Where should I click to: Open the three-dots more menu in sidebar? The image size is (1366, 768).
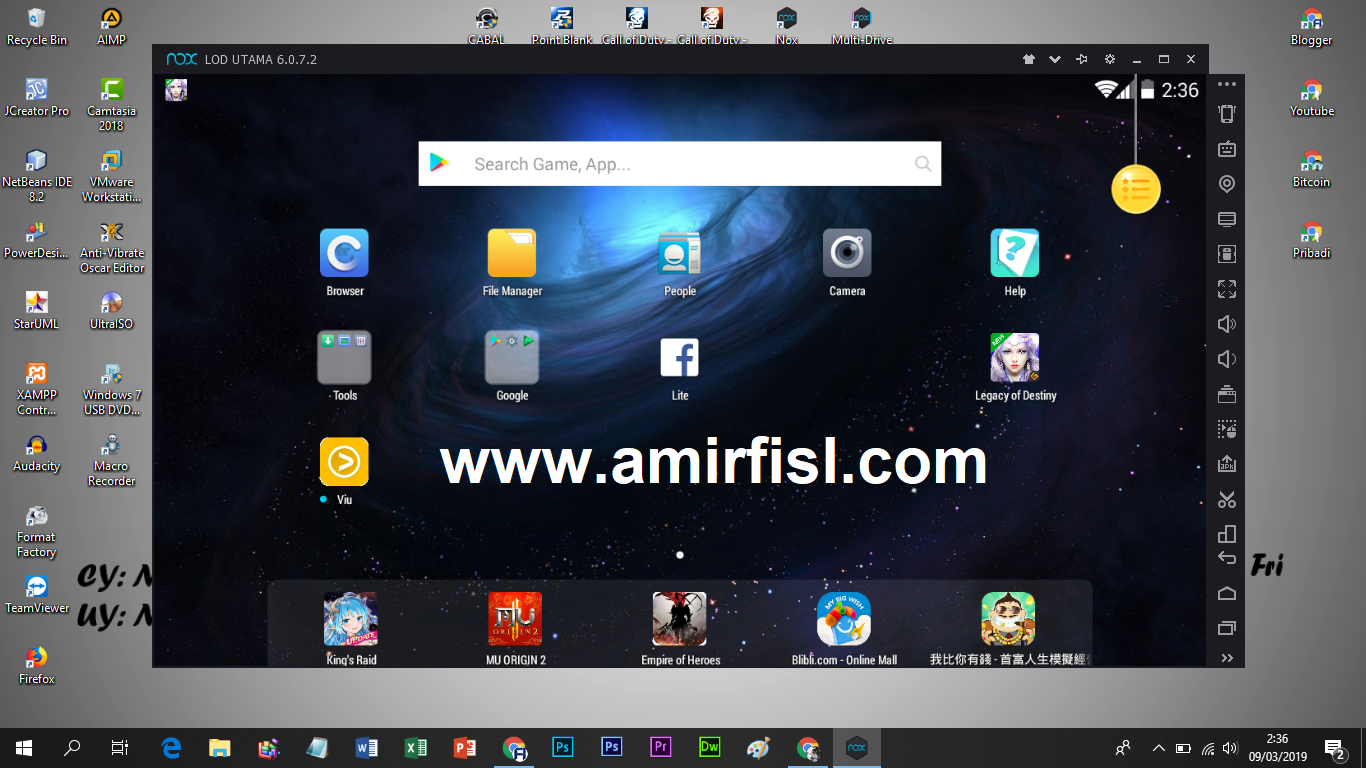click(x=1227, y=84)
